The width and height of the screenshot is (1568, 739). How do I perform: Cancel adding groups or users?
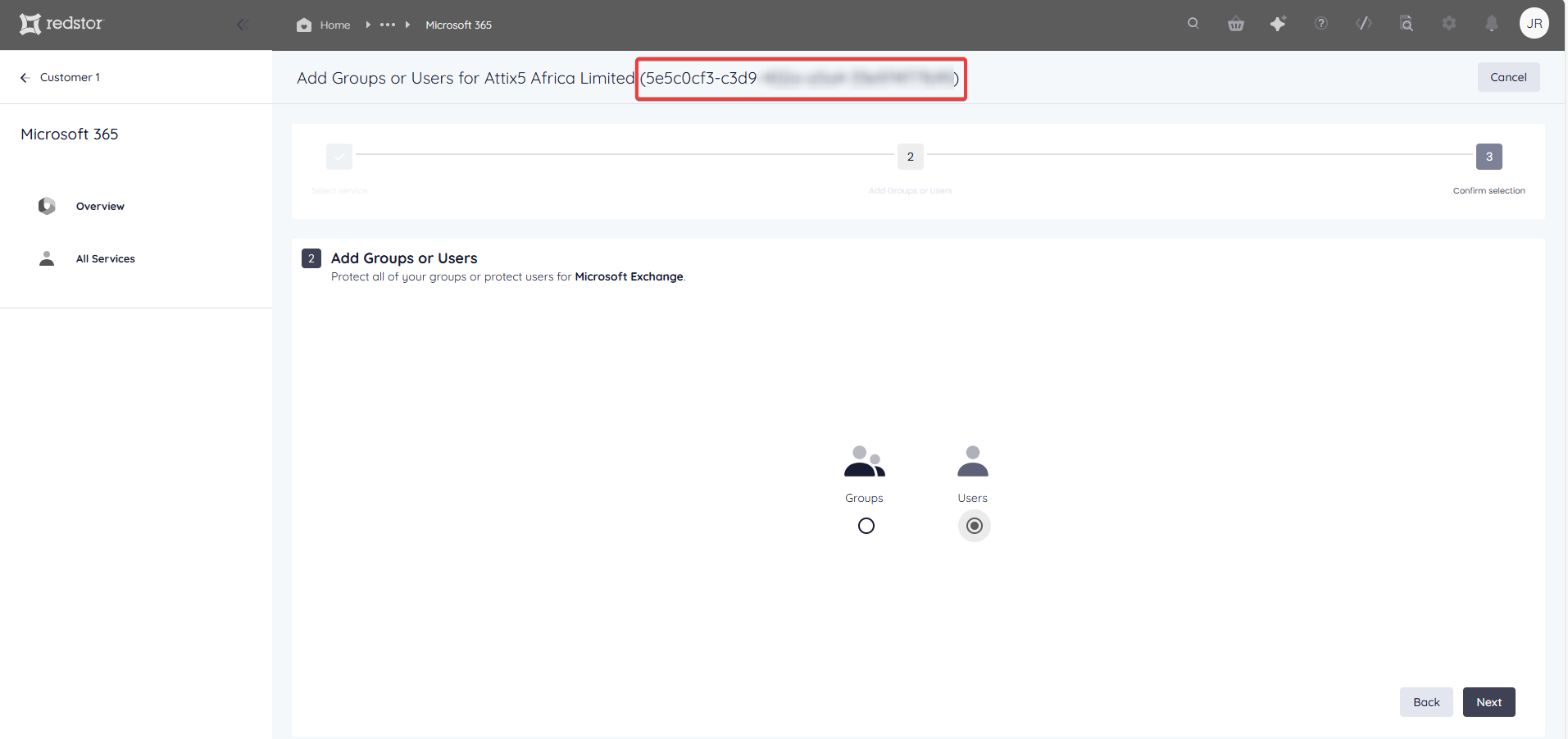pyautogui.click(x=1508, y=77)
